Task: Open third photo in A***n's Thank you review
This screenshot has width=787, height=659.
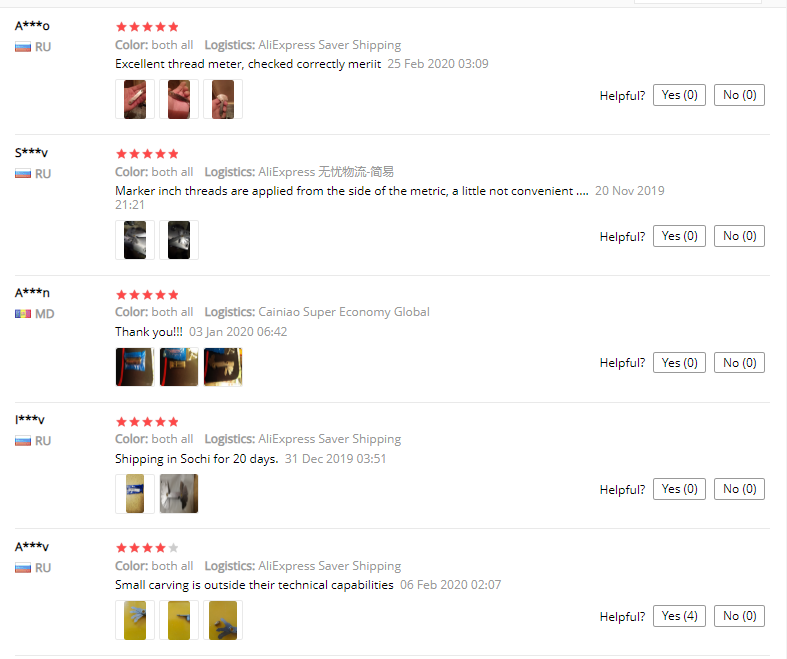Action: (223, 367)
